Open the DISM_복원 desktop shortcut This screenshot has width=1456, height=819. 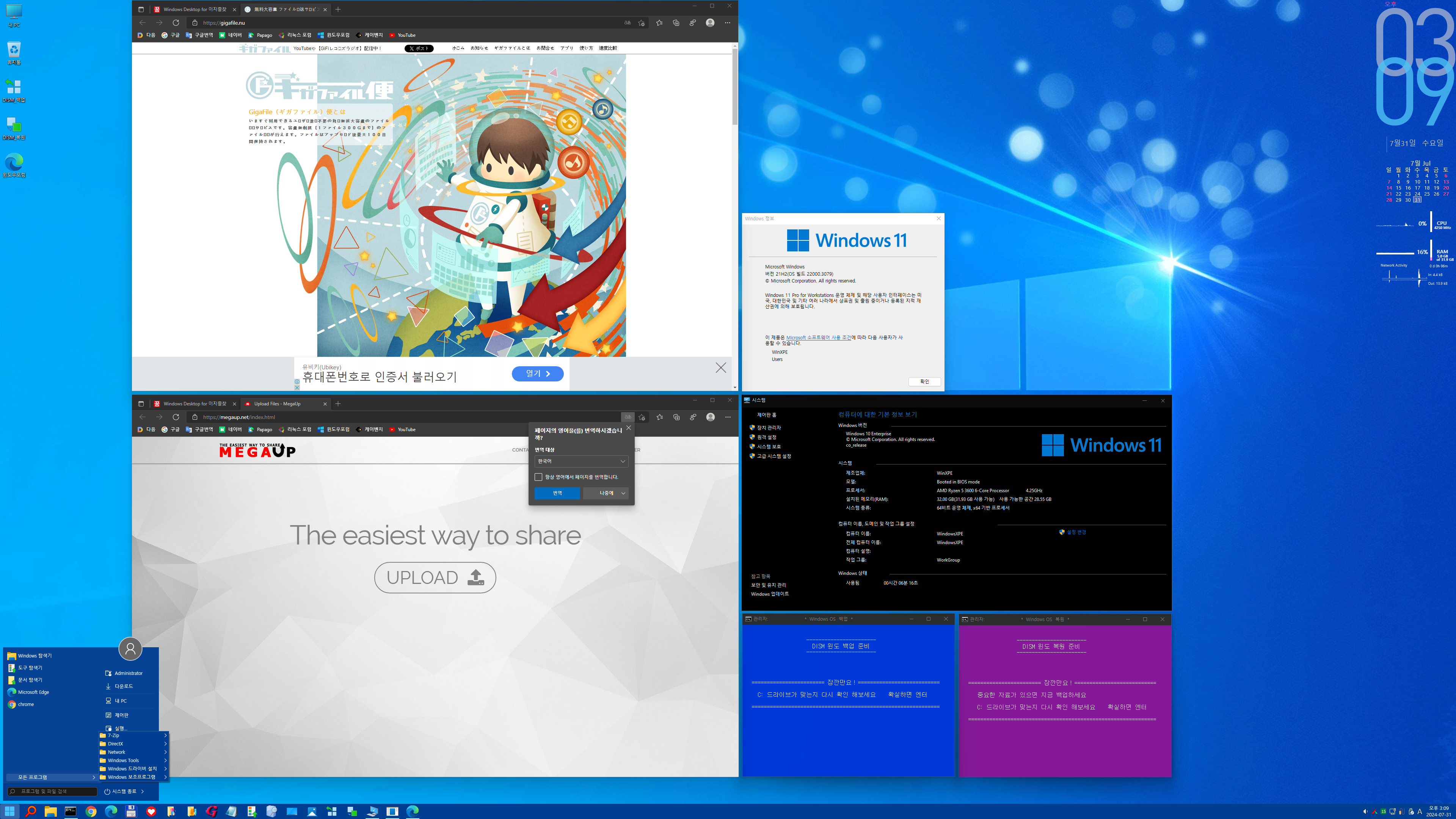[14, 128]
